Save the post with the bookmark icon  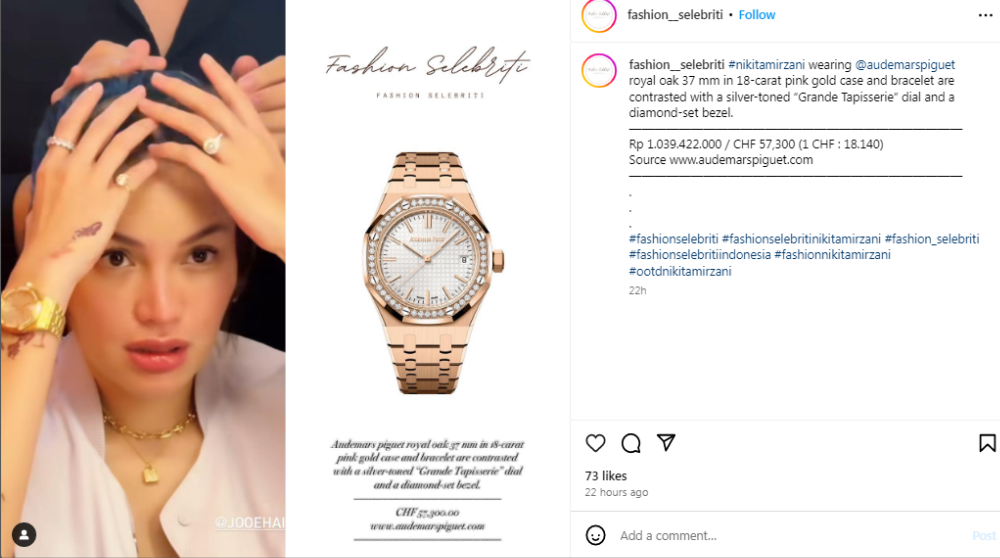(987, 443)
